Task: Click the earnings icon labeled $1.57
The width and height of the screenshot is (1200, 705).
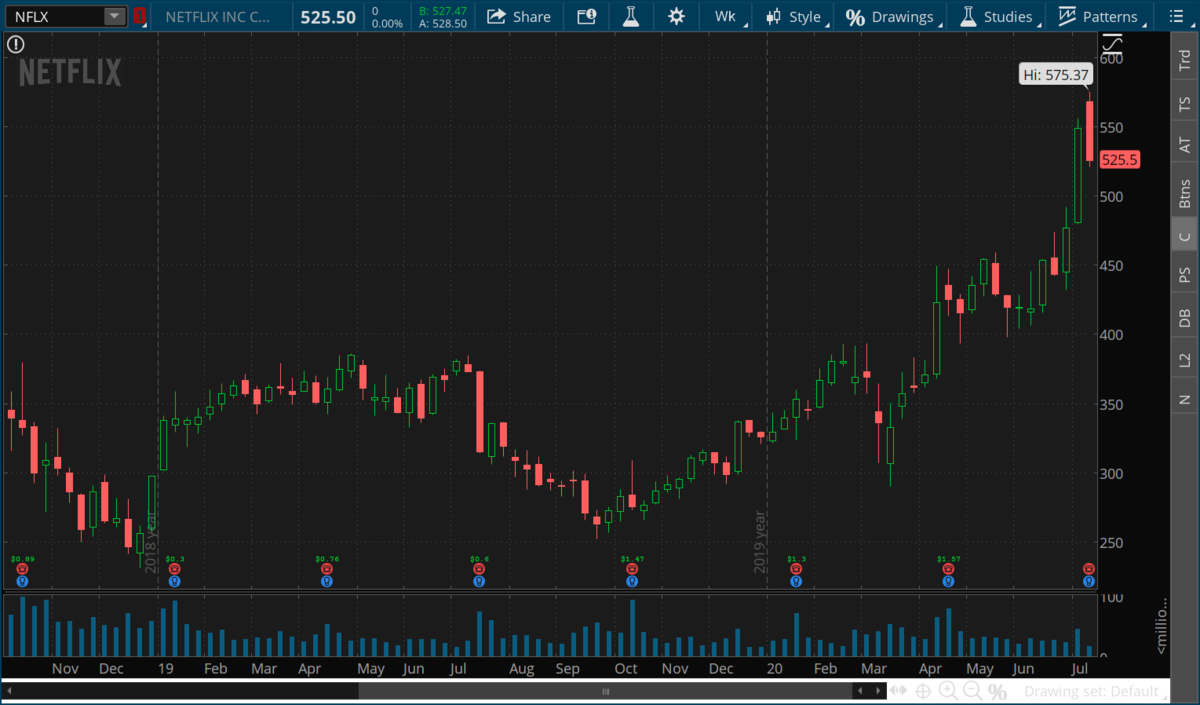Action: [948, 569]
